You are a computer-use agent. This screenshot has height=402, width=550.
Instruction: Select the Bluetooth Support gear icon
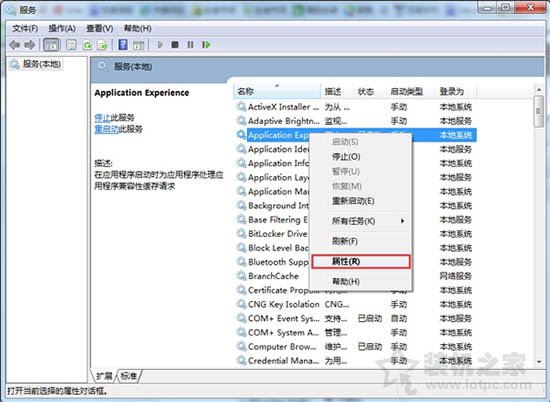(241, 262)
